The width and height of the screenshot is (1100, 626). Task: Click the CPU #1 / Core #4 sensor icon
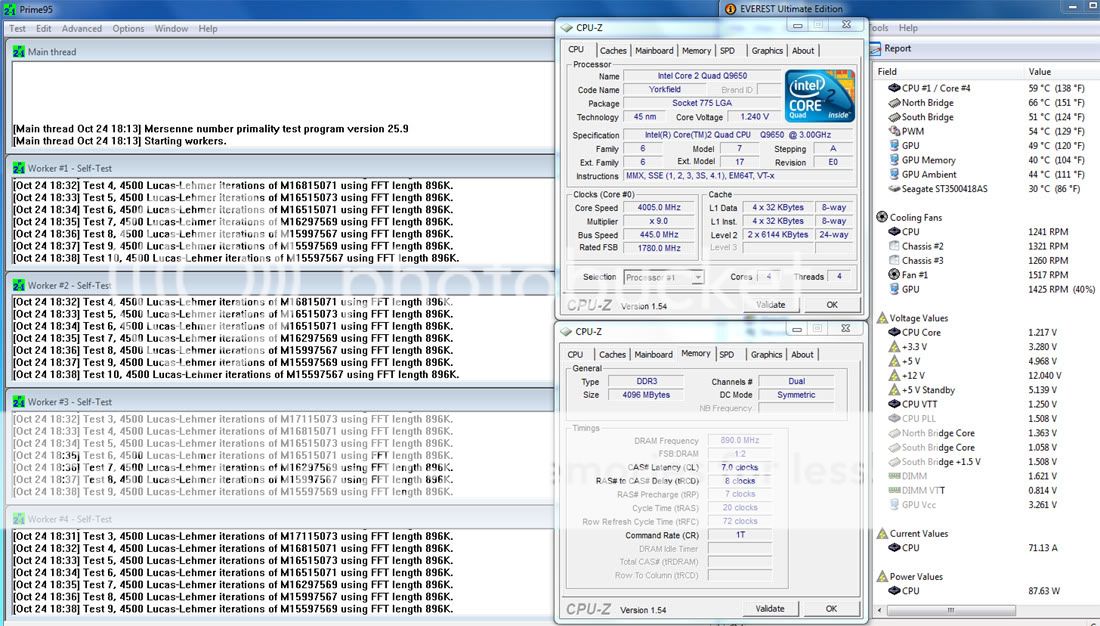coord(894,88)
